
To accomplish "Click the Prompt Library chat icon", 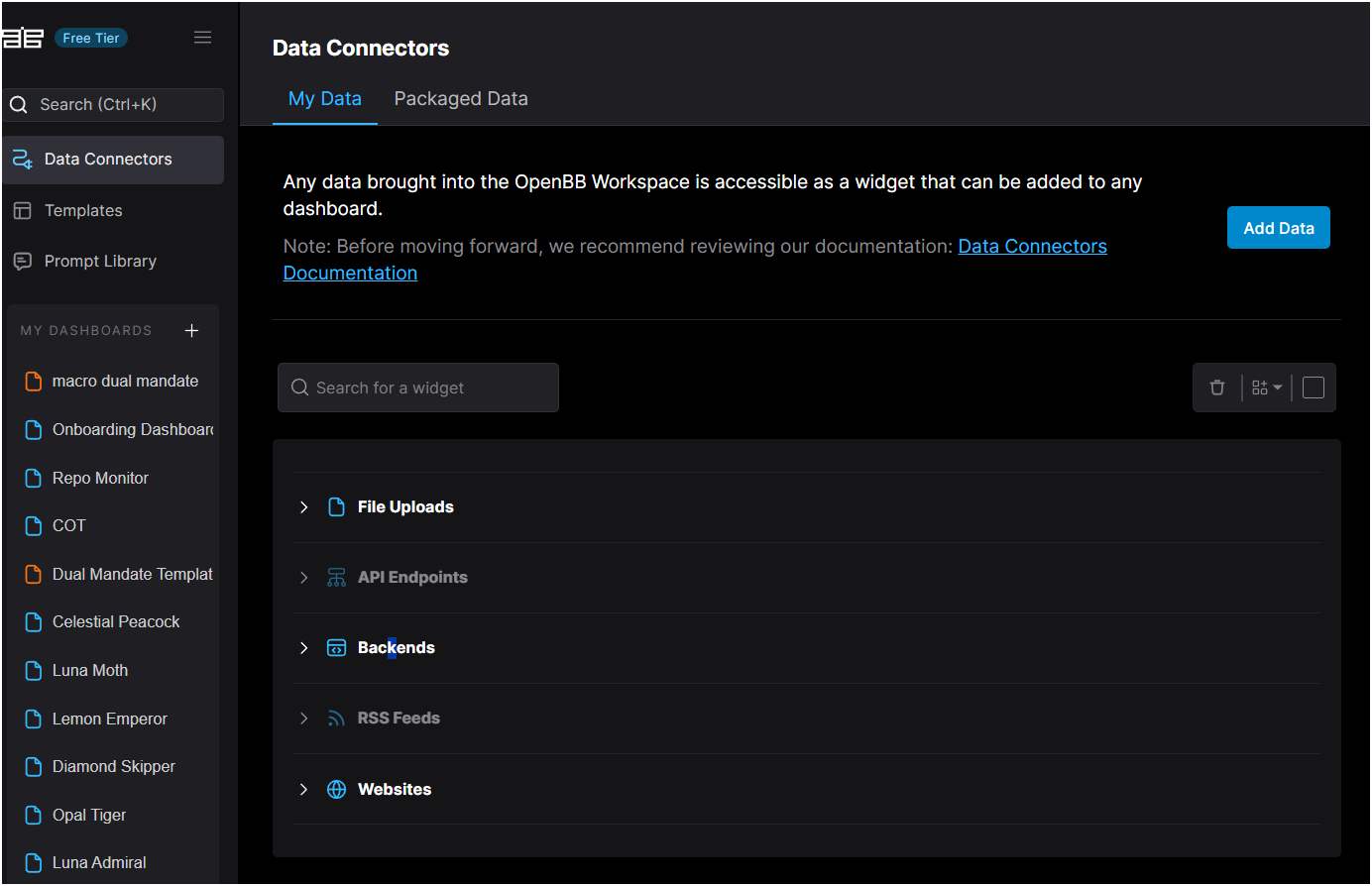I will (x=22, y=261).
